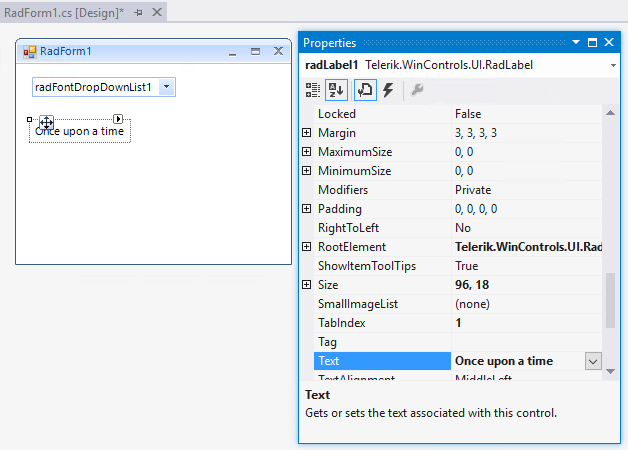Screen dimensions: 628x450
Task: Expand the MinimumSize property
Action: (x=306, y=171)
